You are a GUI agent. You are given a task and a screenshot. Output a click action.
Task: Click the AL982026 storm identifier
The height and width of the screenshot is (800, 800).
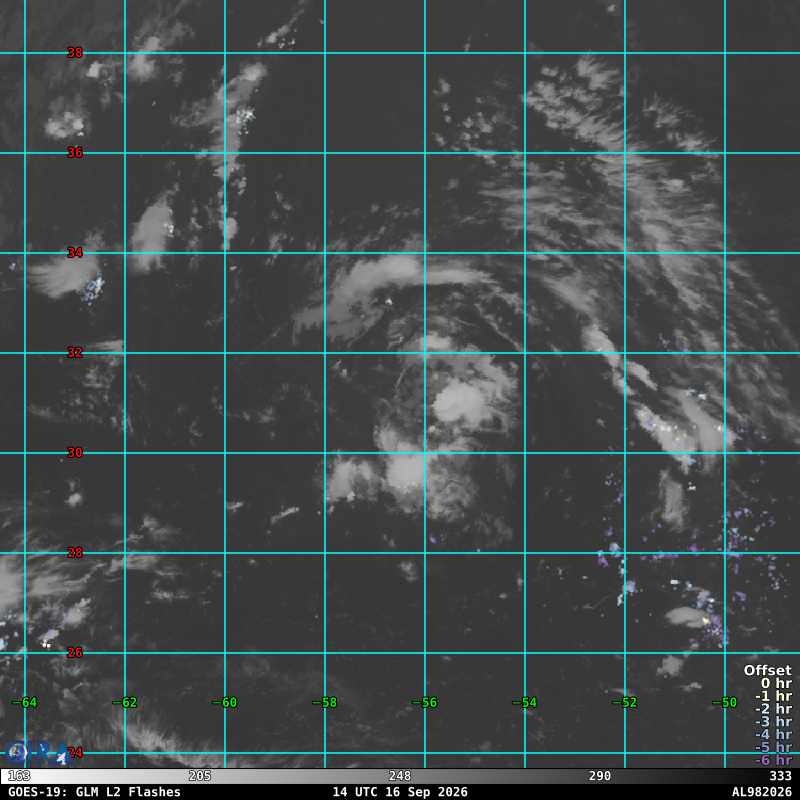point(761,792)
